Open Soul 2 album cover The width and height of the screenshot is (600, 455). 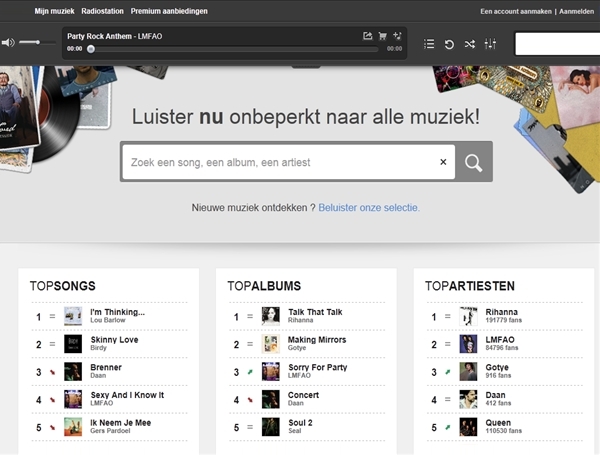(x=271, y=427)
